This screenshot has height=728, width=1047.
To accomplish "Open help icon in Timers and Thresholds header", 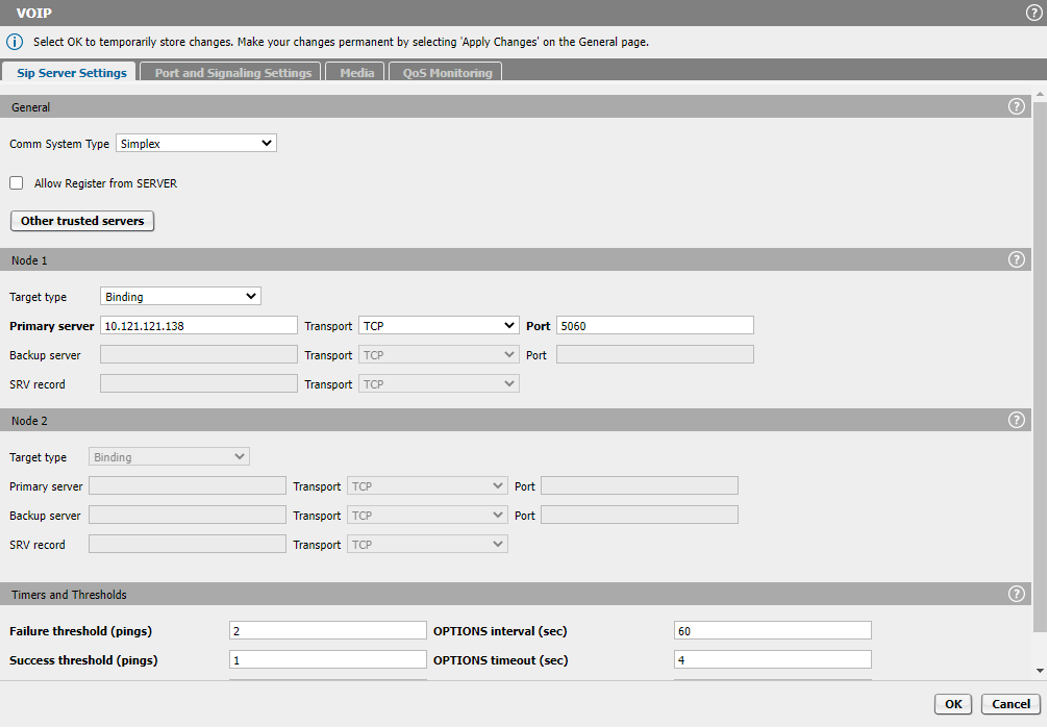I will click(1016, 593).
